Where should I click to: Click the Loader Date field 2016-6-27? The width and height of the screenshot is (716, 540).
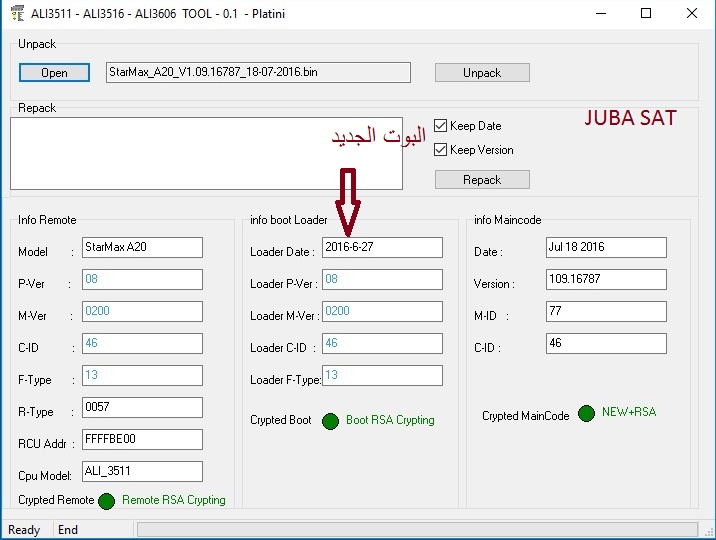point(382,247)
